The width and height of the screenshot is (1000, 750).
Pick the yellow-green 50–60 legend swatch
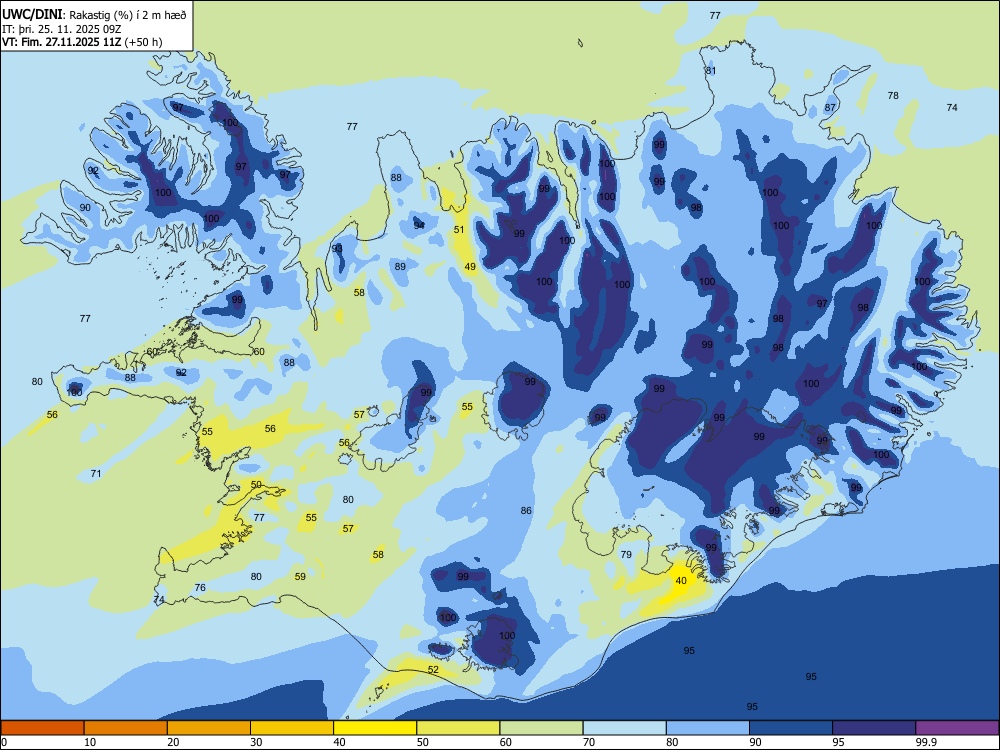(459, 728)
